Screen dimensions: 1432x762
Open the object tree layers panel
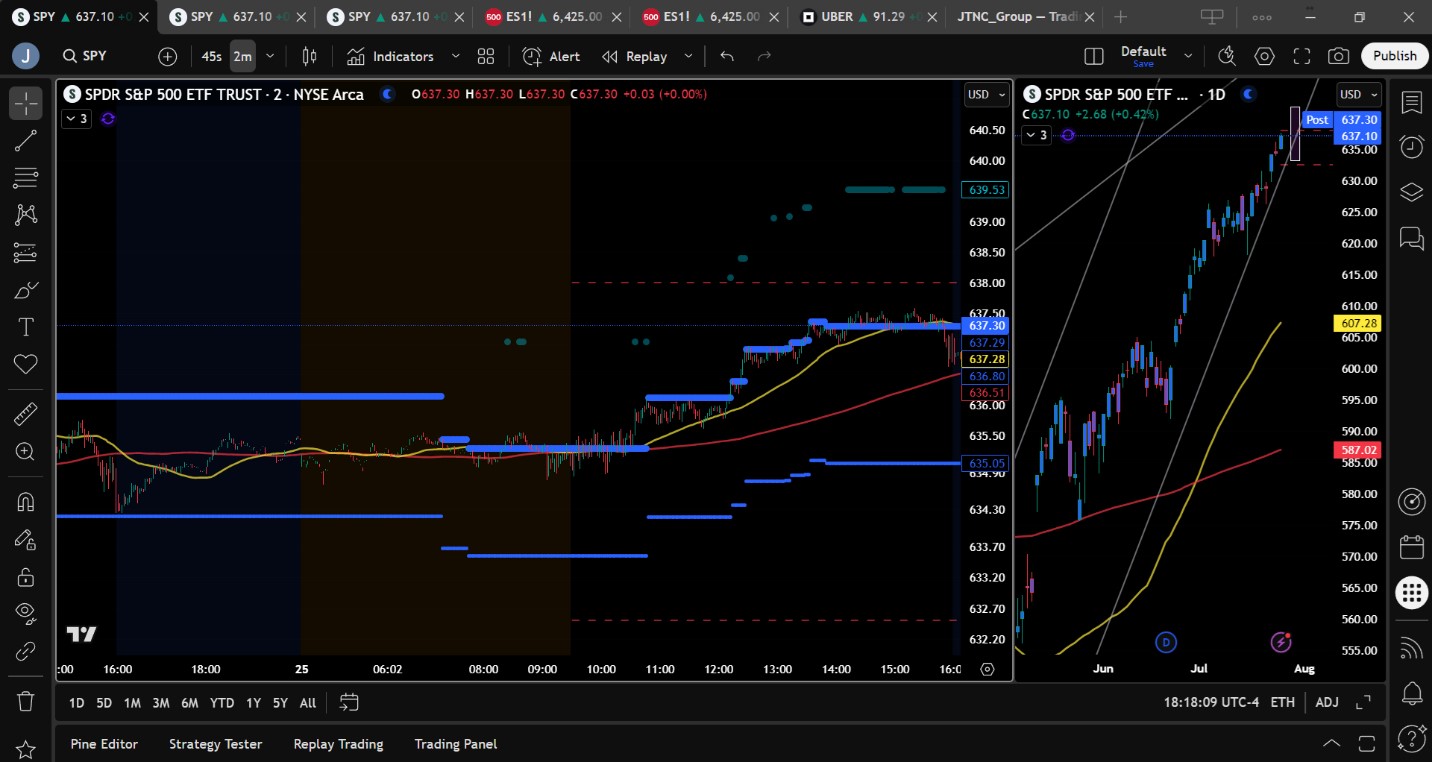click(x=1411, y=192)
